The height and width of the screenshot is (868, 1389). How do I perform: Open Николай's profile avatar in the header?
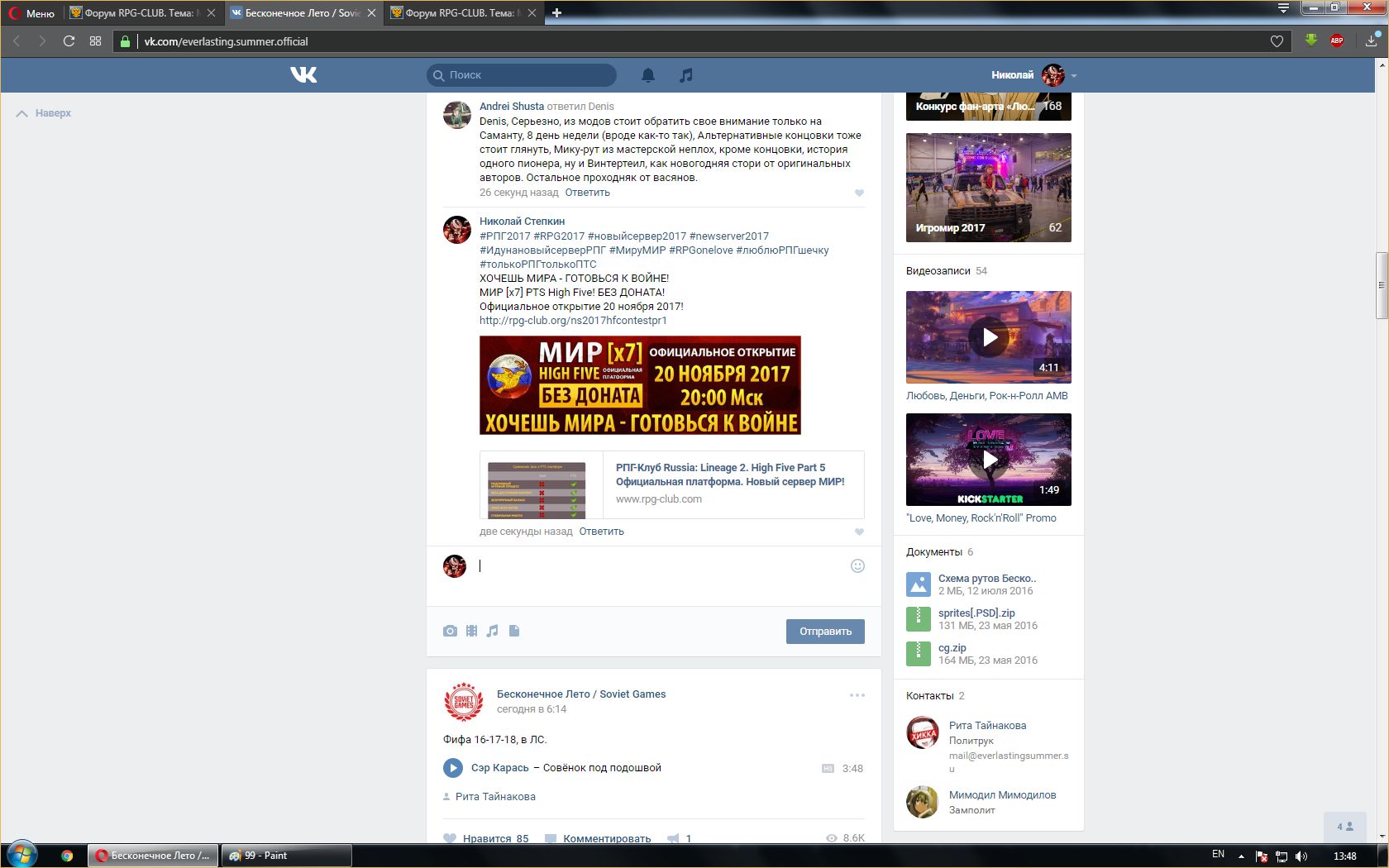pyautogui.click(x=1053, y=75)
